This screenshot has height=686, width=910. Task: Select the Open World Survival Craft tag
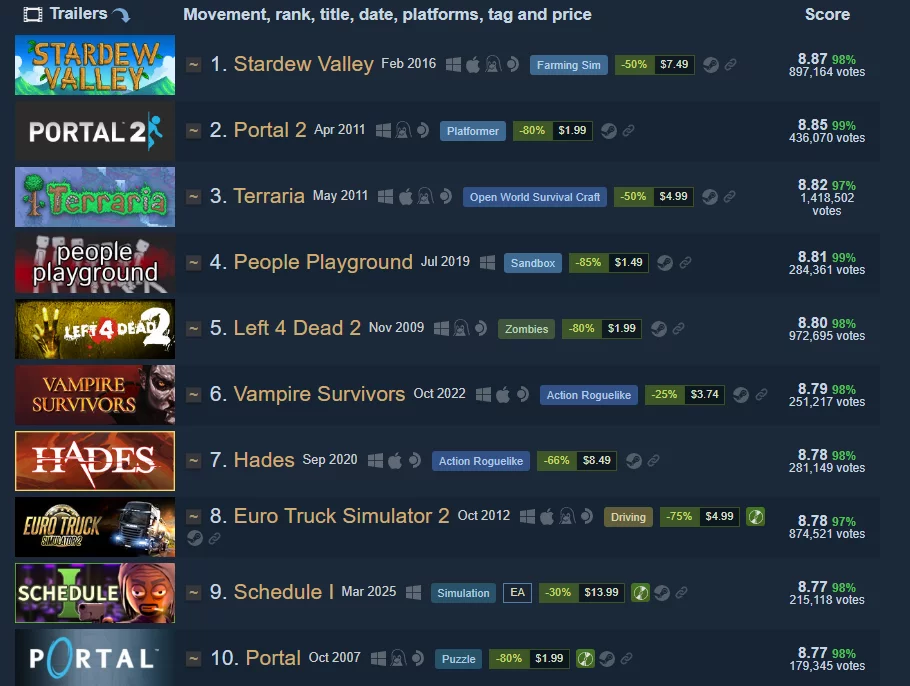(x=535, y=197)
